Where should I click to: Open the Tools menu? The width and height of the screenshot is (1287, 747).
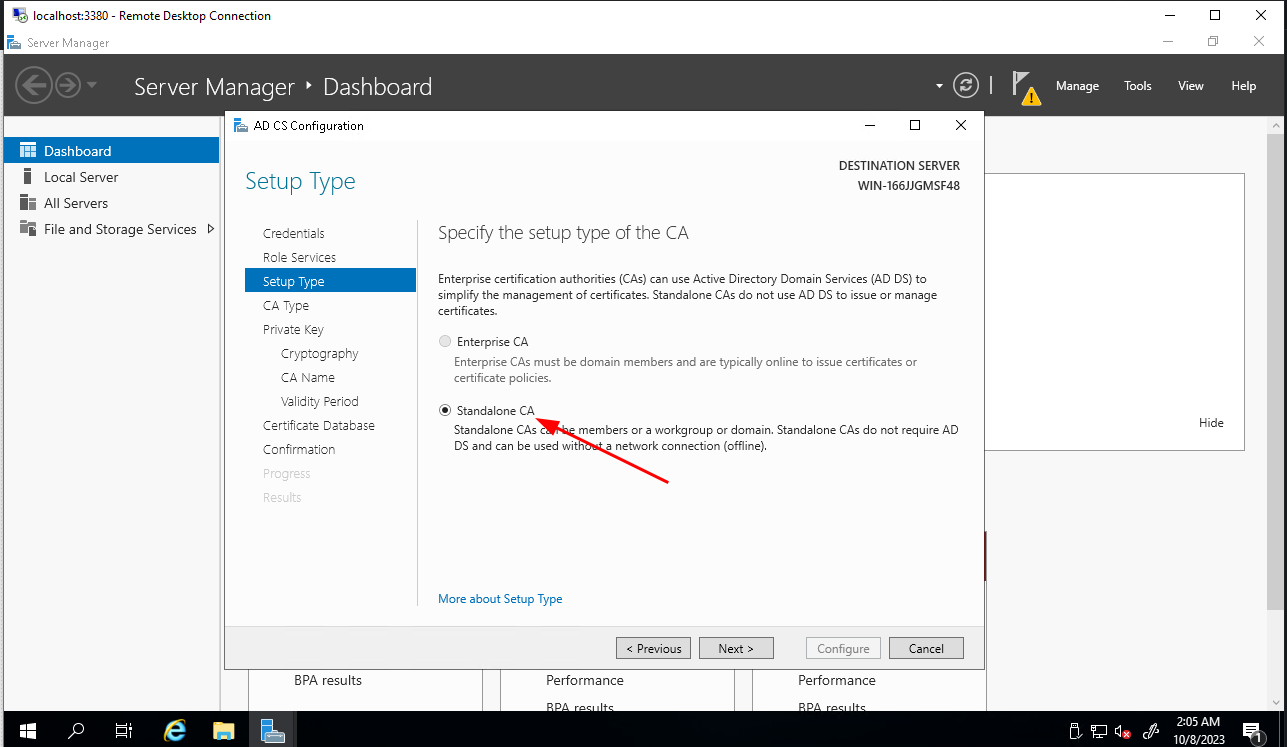pos(1138,86)
